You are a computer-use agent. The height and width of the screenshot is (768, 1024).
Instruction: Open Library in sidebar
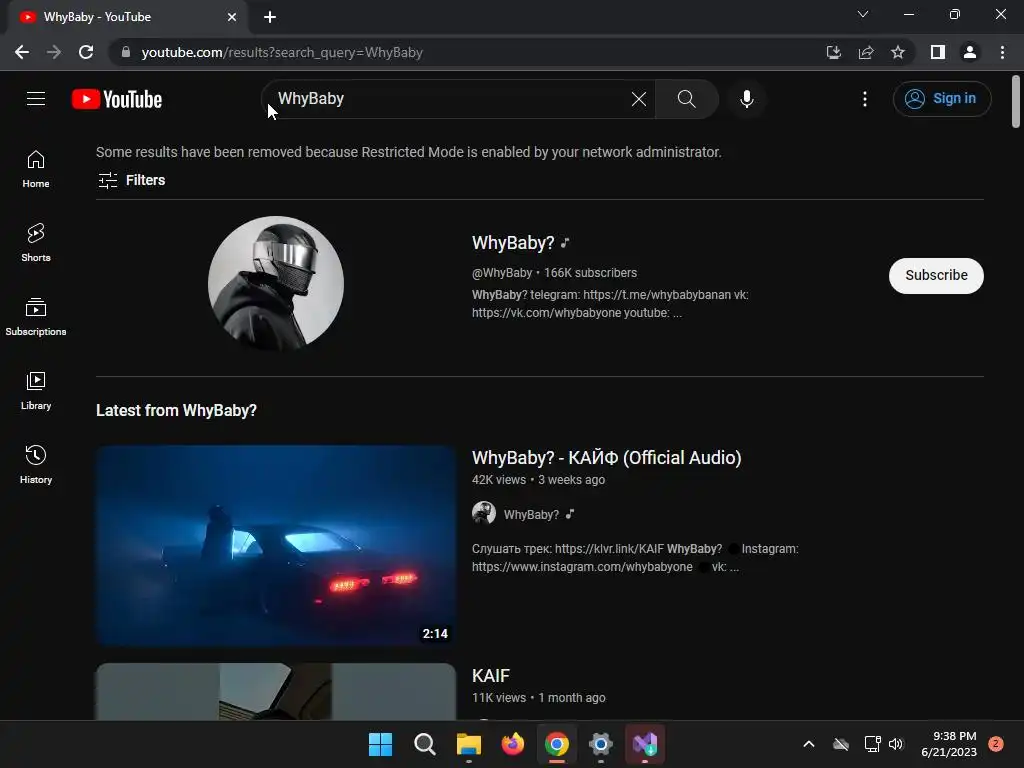click(x=36, y=390)
